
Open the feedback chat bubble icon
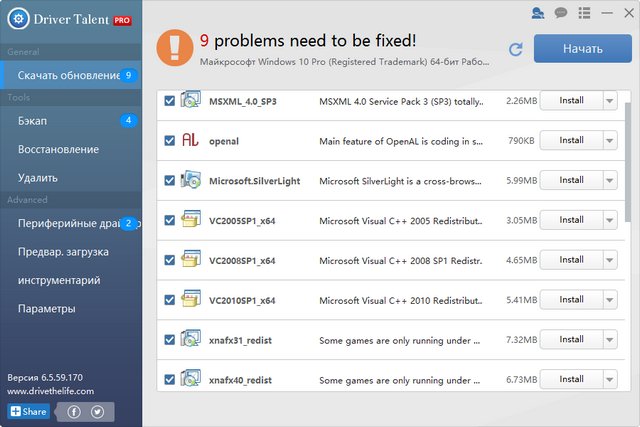[561, 13]
